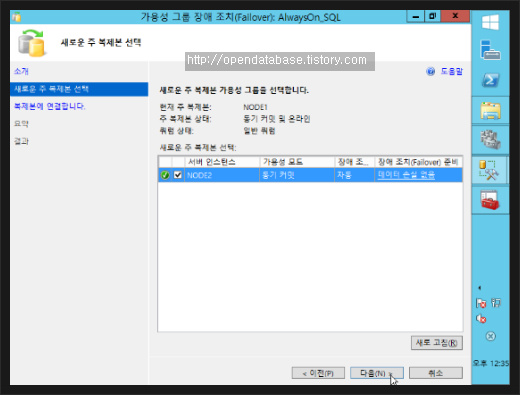Click the 동기 커밋 및 온라인 status value
The height and width of the screenshot is (395, 520).
tap(277, 119)
